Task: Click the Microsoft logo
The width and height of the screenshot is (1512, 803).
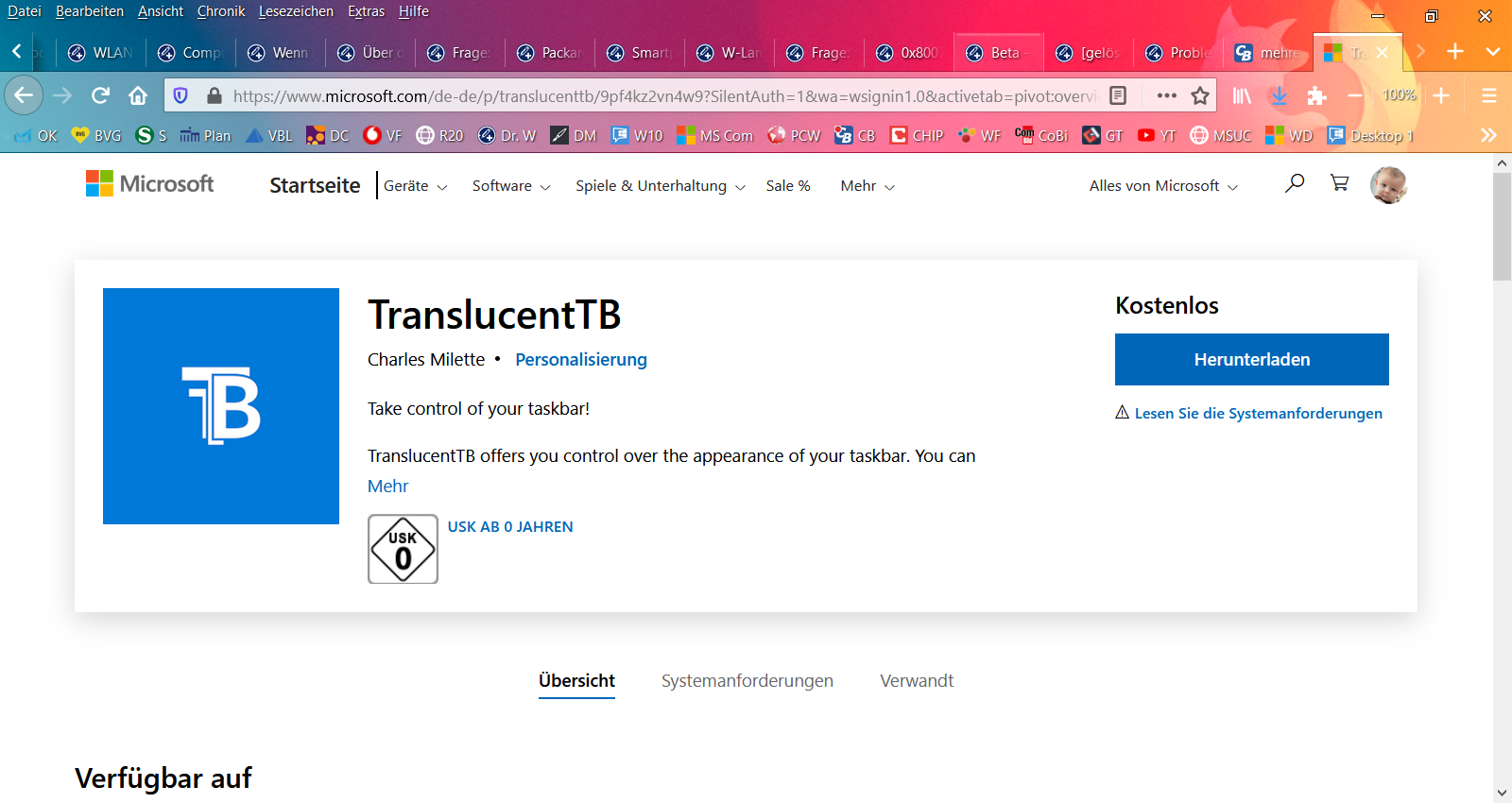Action: [149, 183]
